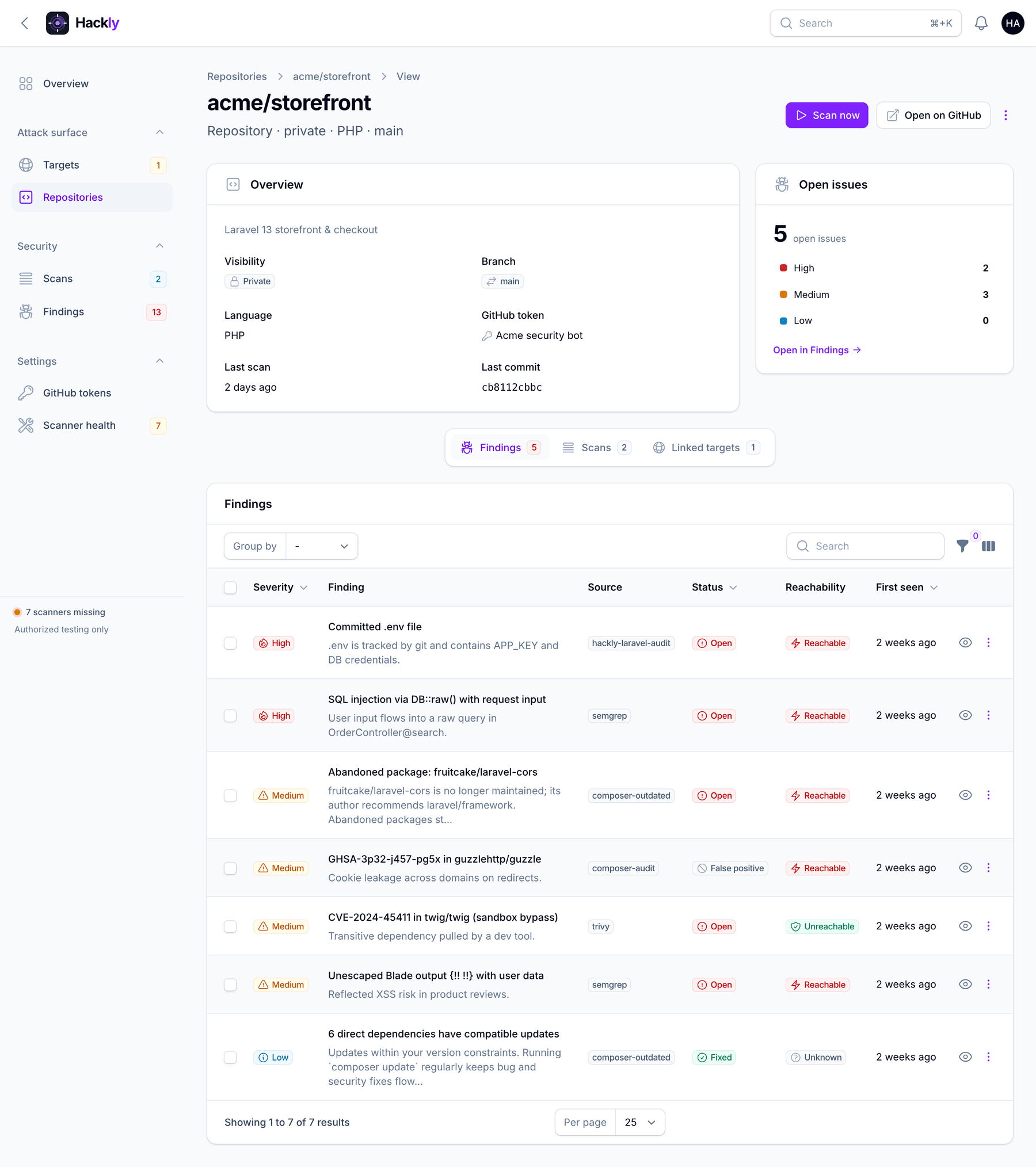Open the Per page 25 dropdown
The width and height of the screenshot is (1036, 1167).
pyautogui.click(x=640, y=1122)
